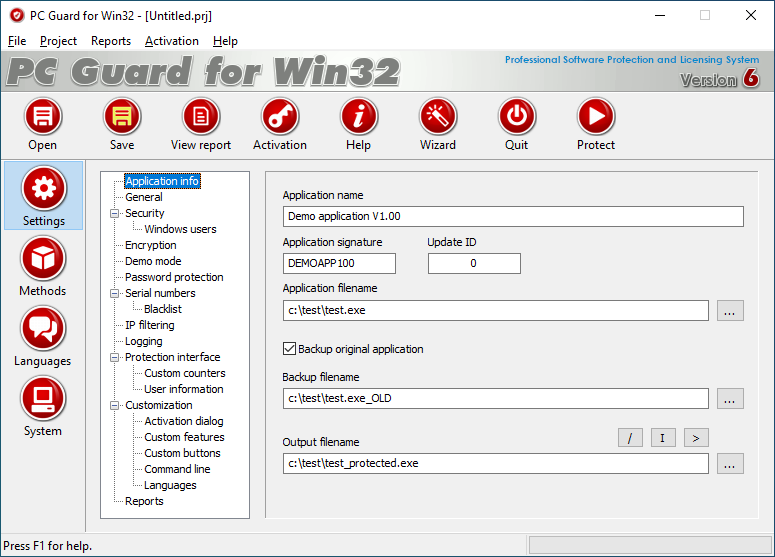This screenshot has height=557, width=775.
Task: Select IP filtering tree item
Action: coord(150,325)
